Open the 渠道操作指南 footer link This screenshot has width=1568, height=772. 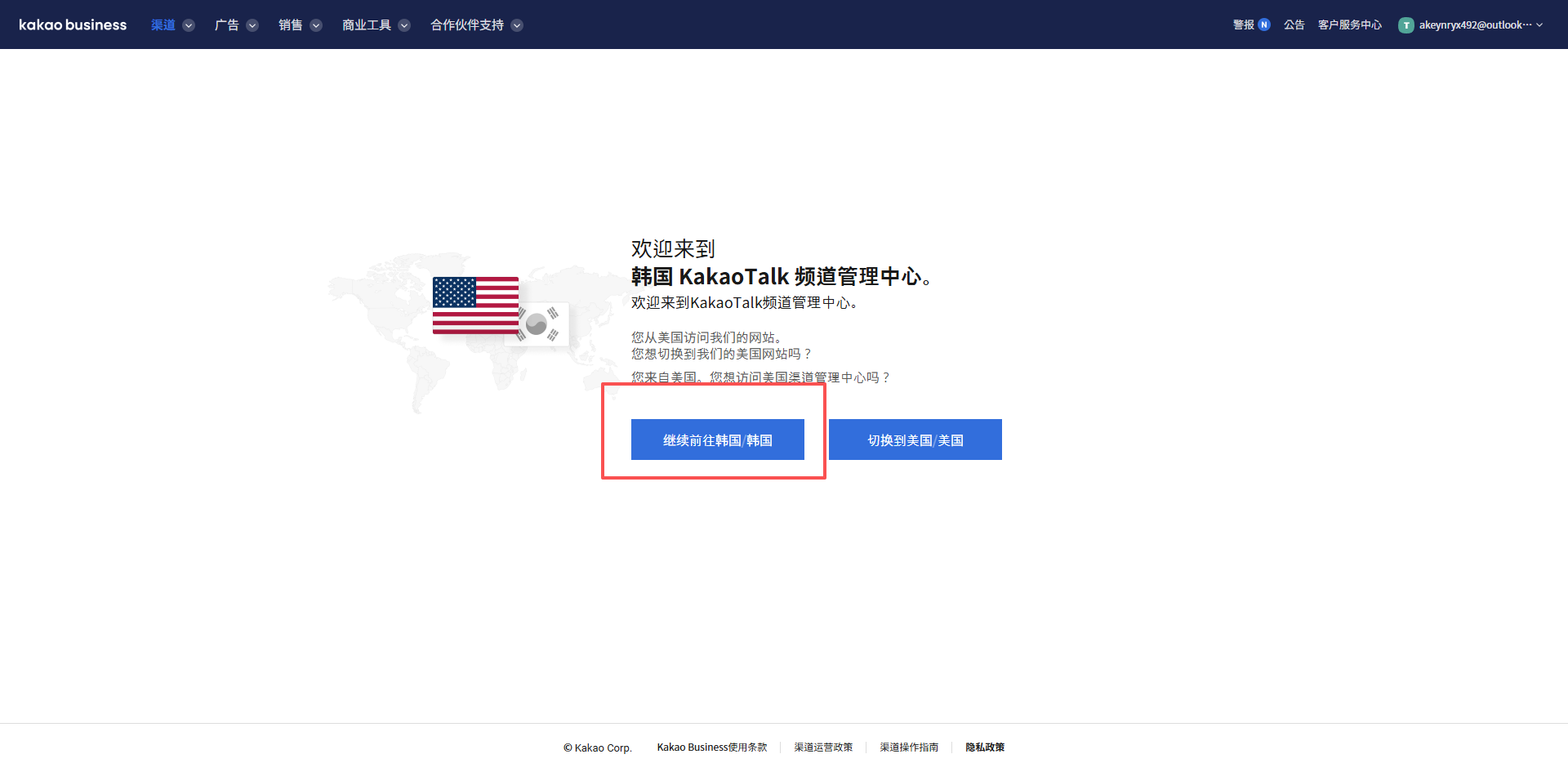pos(909,747)
